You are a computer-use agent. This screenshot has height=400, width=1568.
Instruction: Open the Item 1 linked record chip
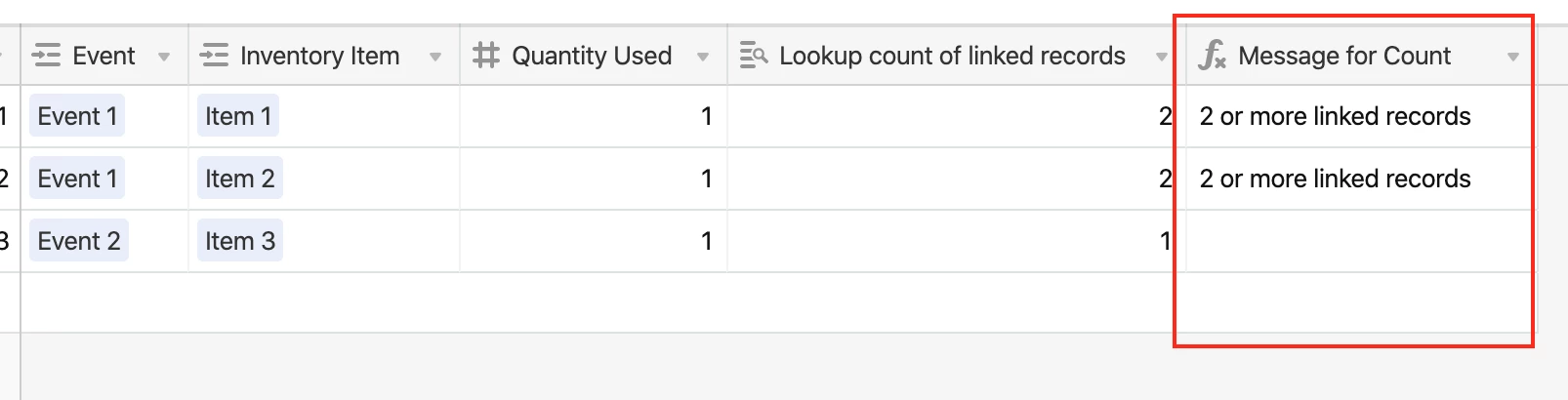point(238,116)
